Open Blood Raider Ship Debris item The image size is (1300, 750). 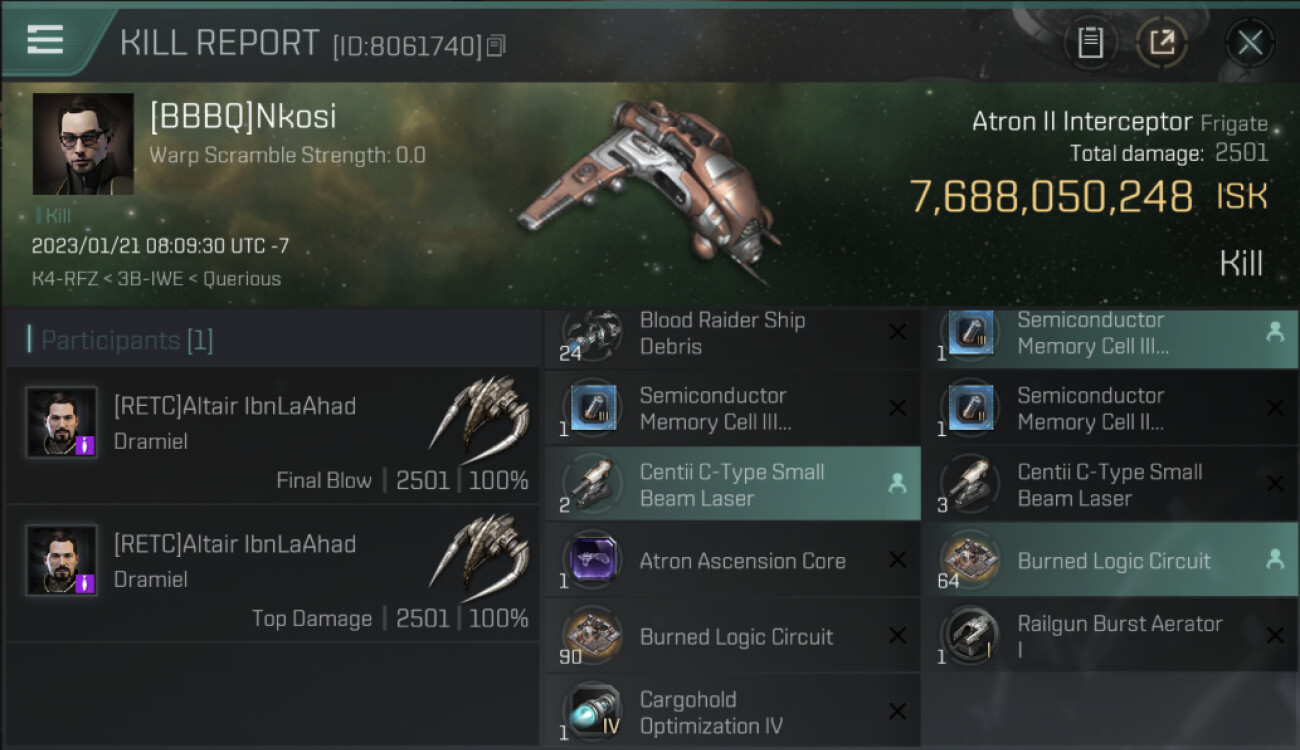(733, 334)
